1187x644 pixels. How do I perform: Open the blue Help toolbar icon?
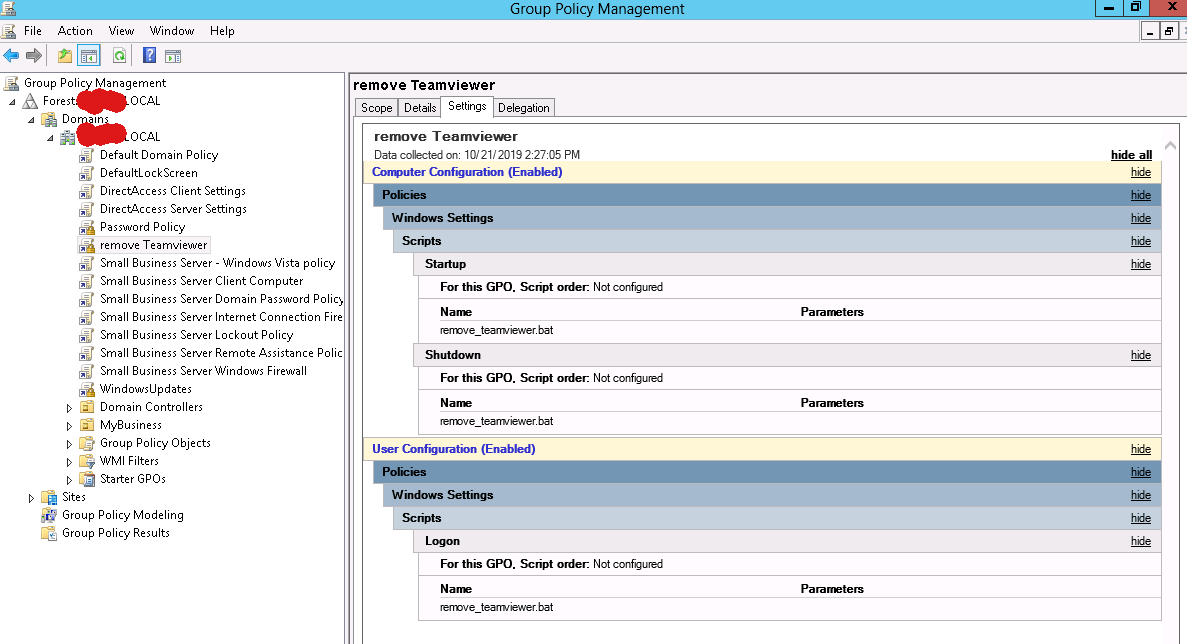point(149,55)
